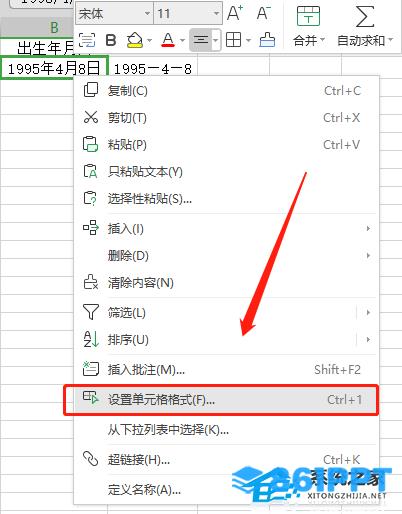
Task: Open the font name dropdown 宋体
Action: pos(114,13)
